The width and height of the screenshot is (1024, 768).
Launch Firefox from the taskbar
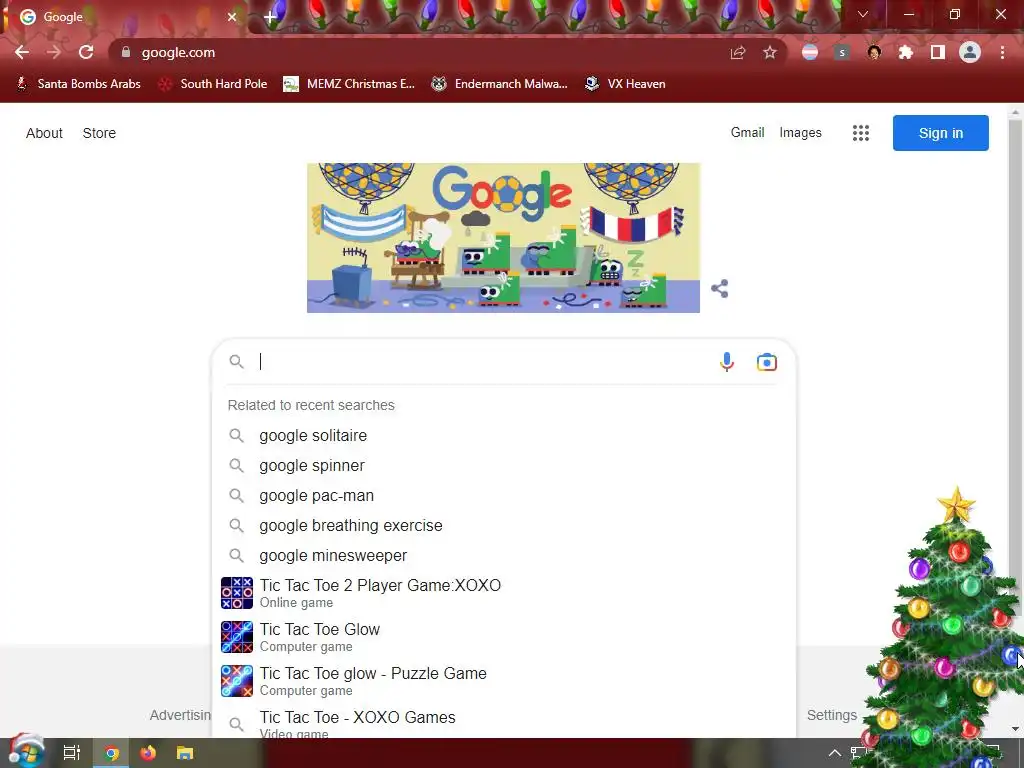click(x=148, y=753)
